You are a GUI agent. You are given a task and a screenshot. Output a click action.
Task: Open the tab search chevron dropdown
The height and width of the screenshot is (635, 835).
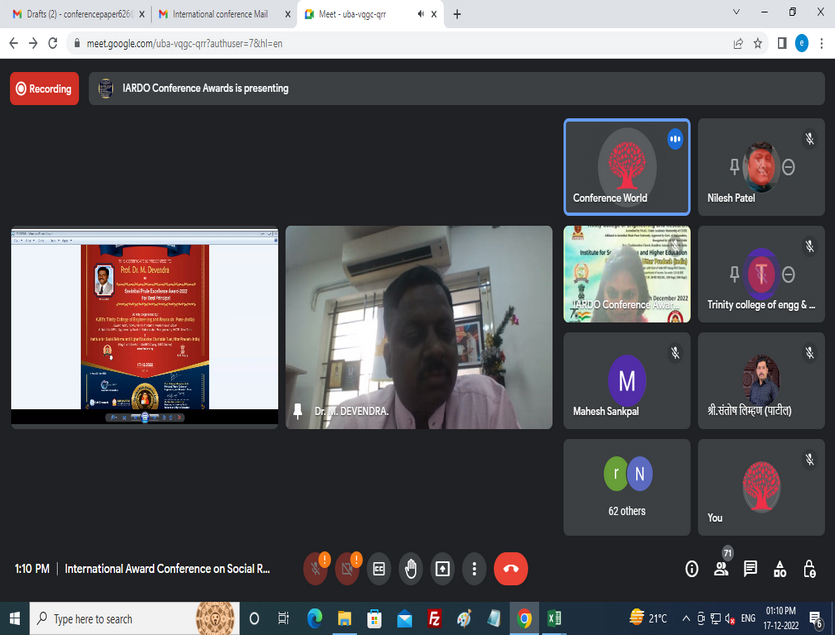coord(736,12)
